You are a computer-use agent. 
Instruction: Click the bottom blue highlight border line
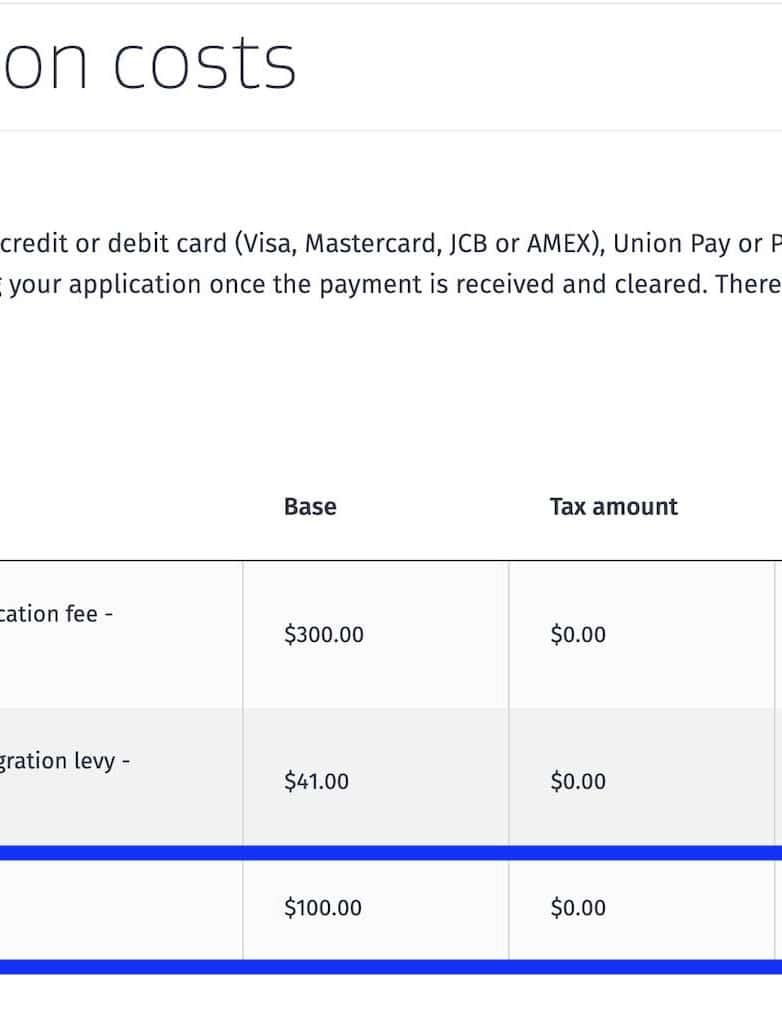pyautogui.click(x=390, y=967)
